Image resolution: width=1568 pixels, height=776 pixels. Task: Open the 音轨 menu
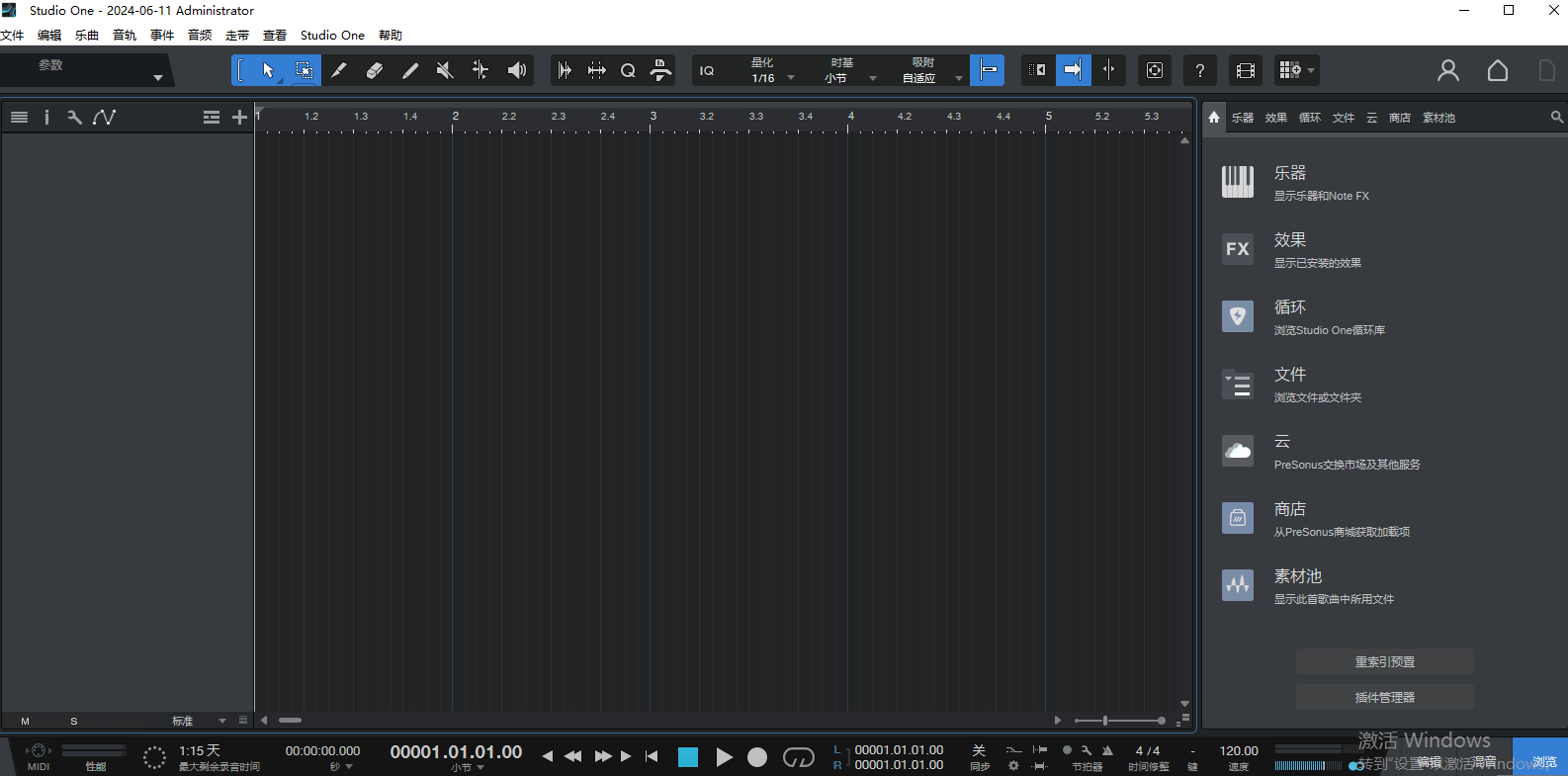point(125,35)
